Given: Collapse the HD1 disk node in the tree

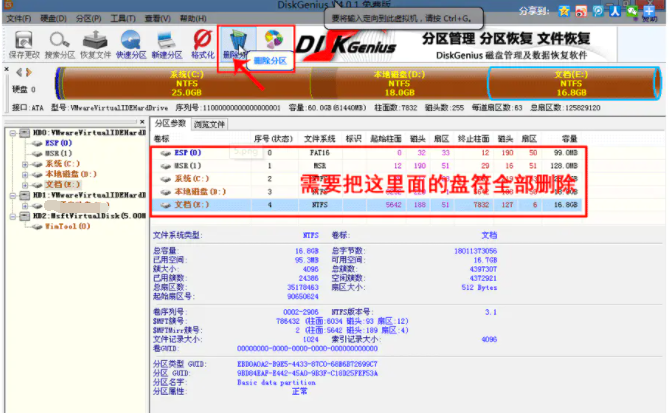Looking at the screenshot, I should 13,196.
